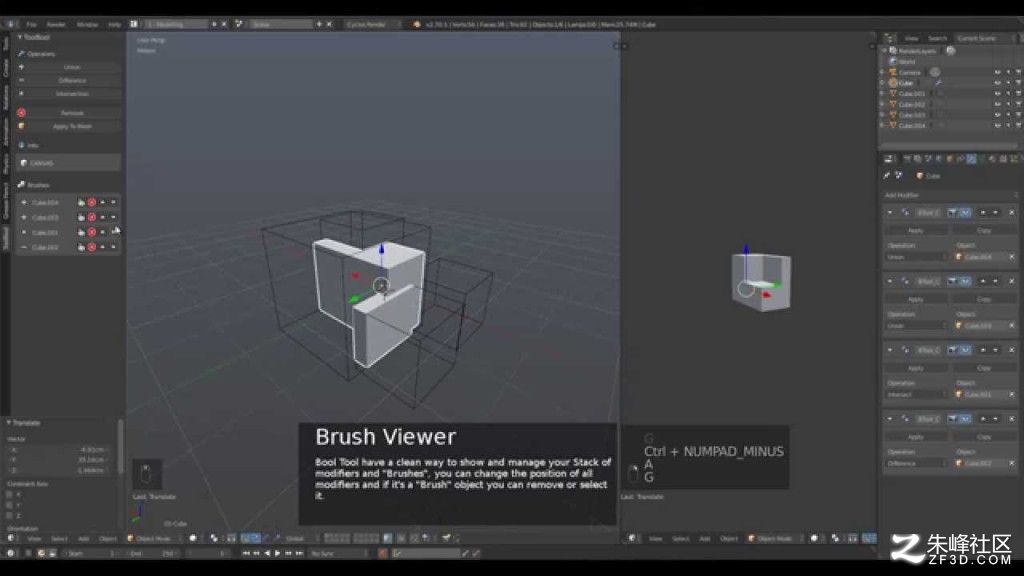Open the Cycles Render engine dropdown
The image size is (1024, 576).
coord(372,24)
